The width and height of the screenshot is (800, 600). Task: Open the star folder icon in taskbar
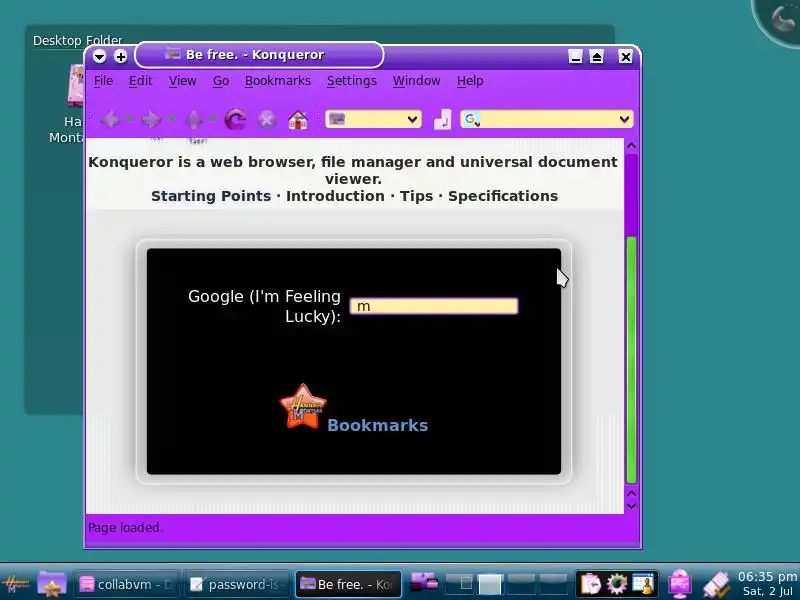click(x=52, y=584)
